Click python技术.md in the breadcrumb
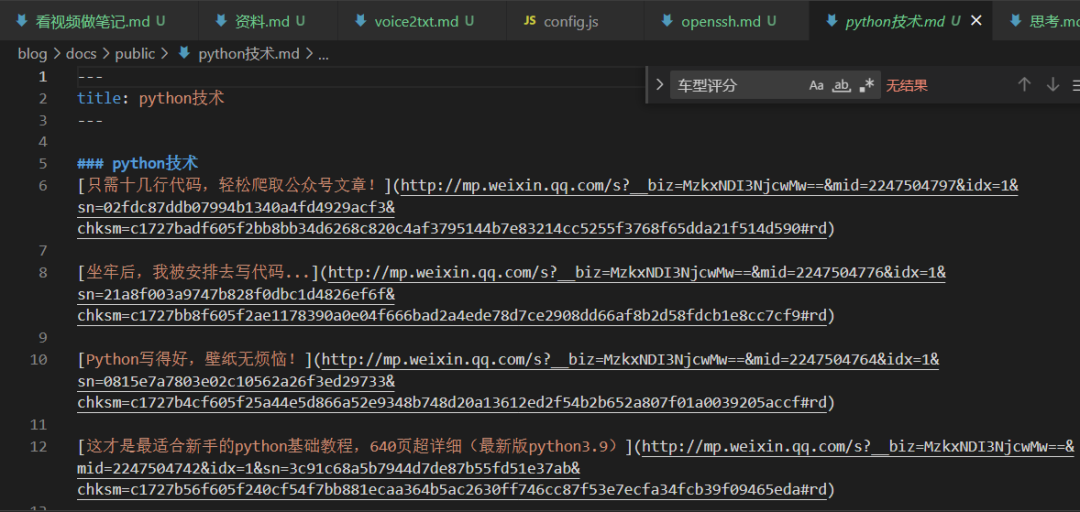The image size is (1080, 512). point(249,54)
